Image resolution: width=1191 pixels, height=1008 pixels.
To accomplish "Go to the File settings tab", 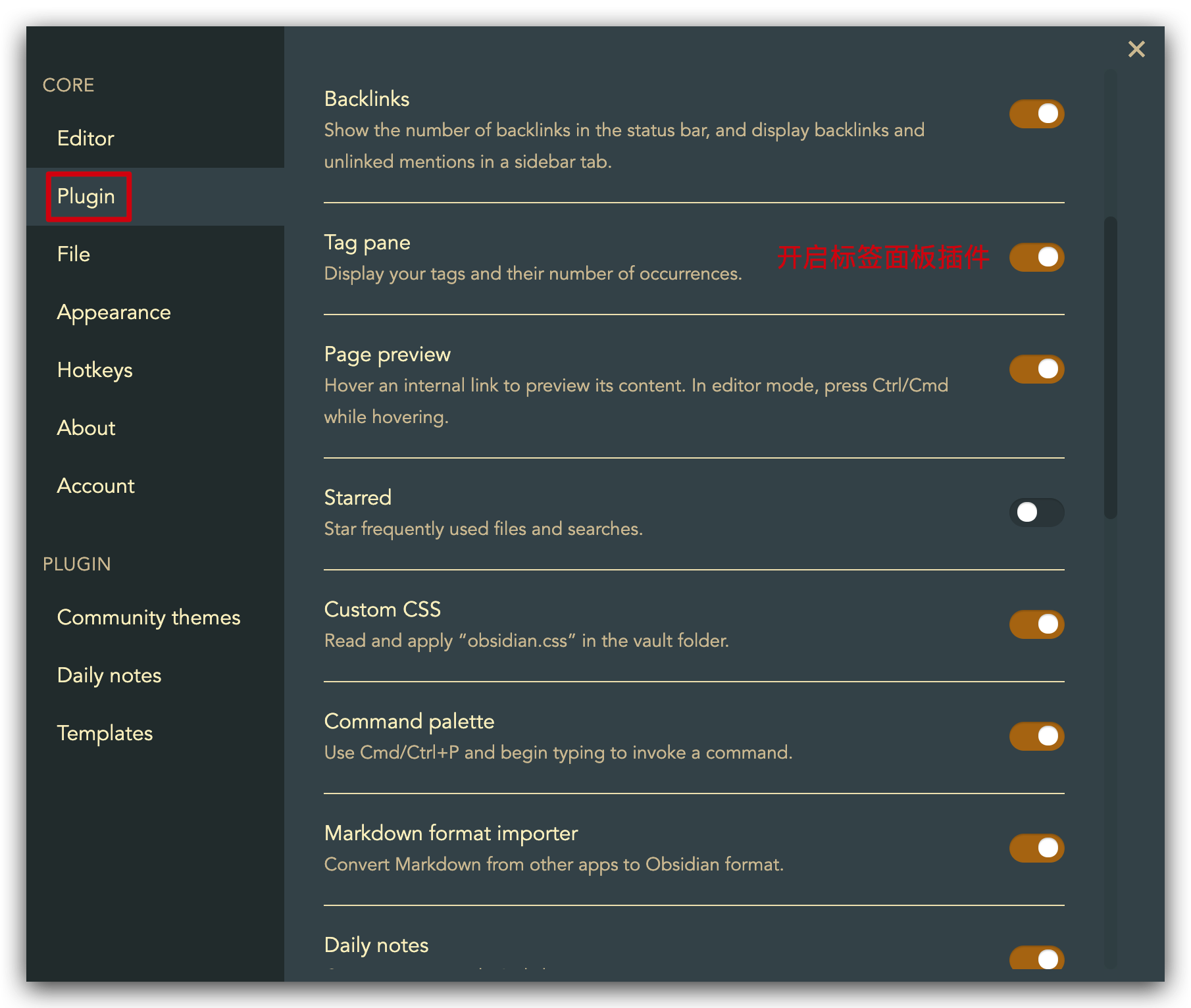I will click(155, 255).
